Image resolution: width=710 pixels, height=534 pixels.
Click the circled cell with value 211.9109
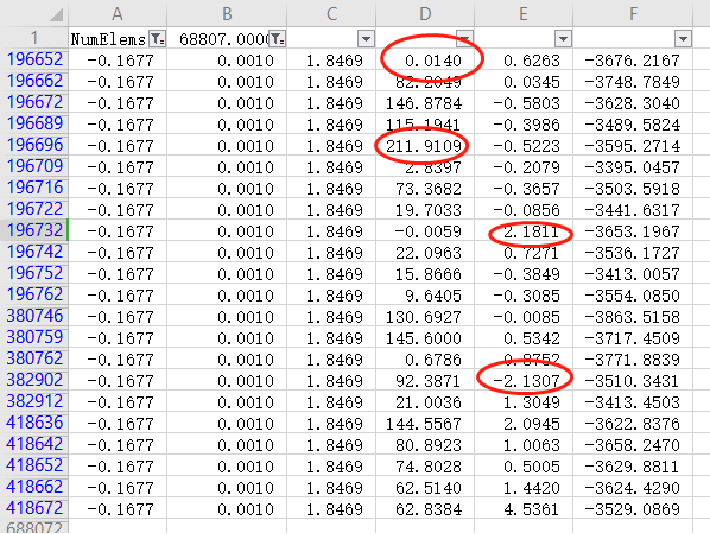(421, 146)
